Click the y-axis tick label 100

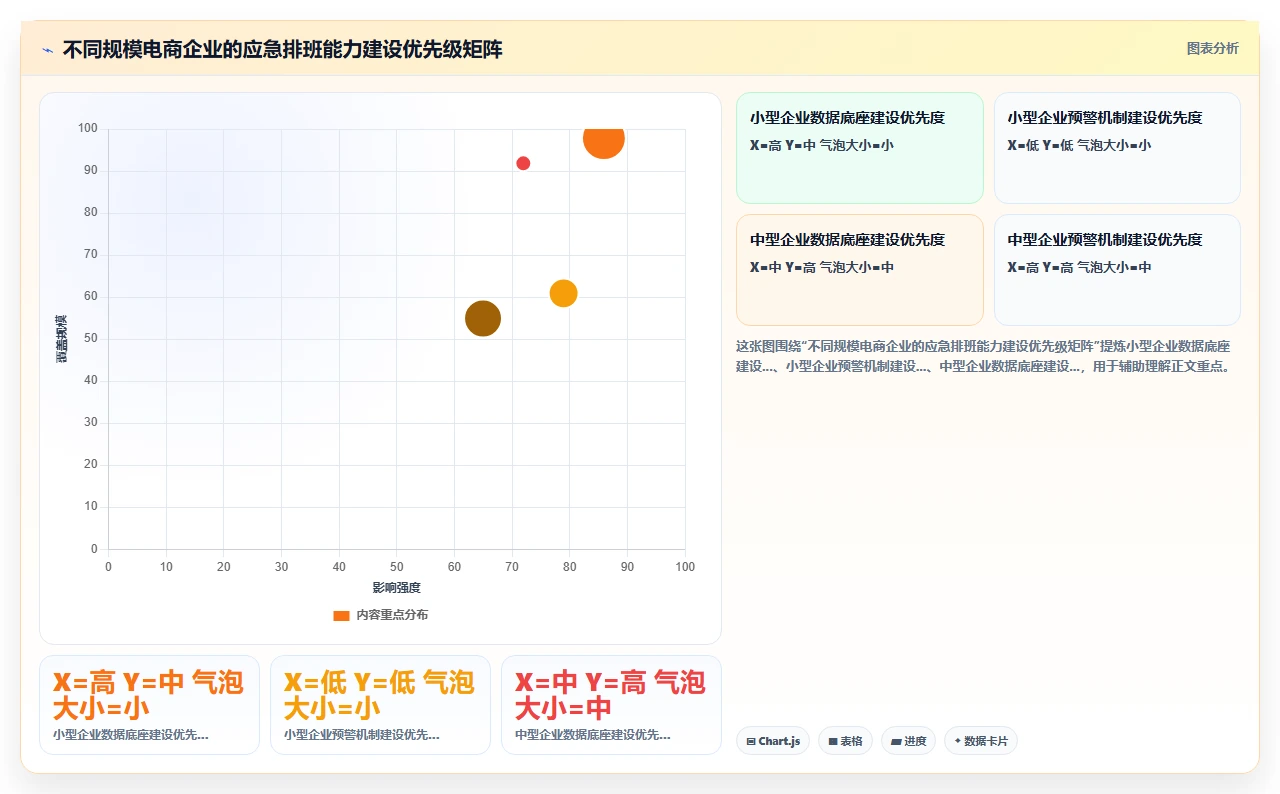[x=88, y=129]
